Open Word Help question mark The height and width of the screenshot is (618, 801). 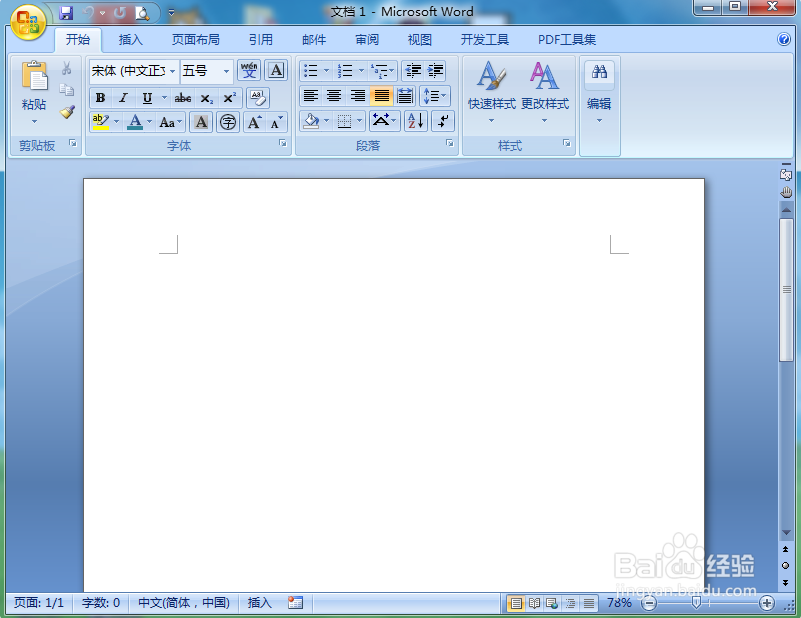784,39
